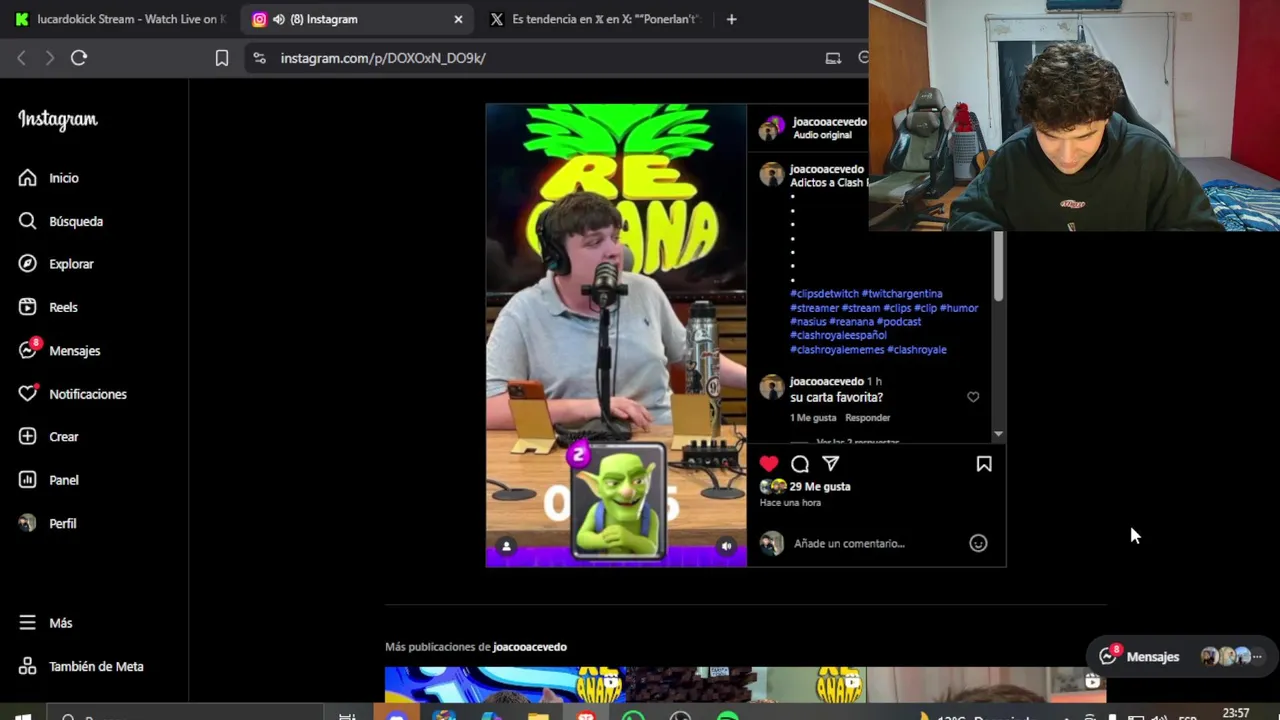This screenshot has height=720, width=1280.
Task: Open Reels section
Action: [x=48, y=307]
